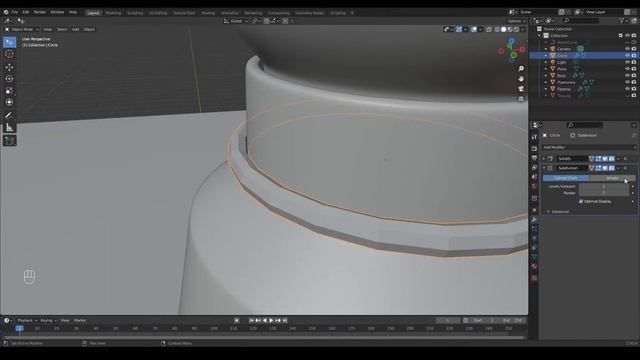The height and width of the screenshot is (360, 640).
Task: Open the Output properties tab
Action: point(534,158)
